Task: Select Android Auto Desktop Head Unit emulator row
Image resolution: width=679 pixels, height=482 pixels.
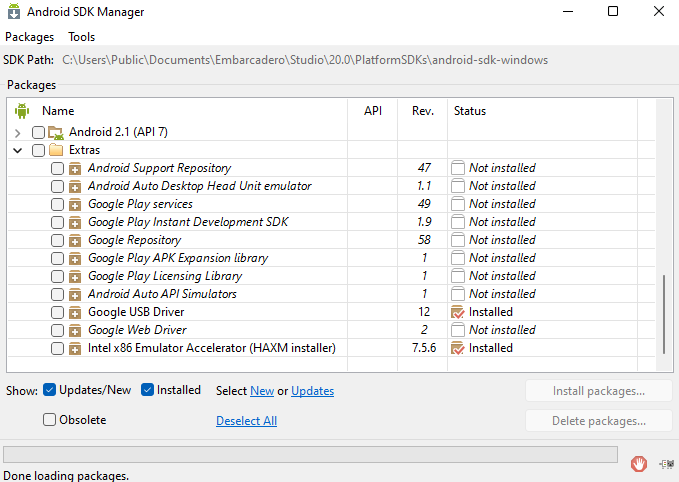Action: [x=331, y=186]
